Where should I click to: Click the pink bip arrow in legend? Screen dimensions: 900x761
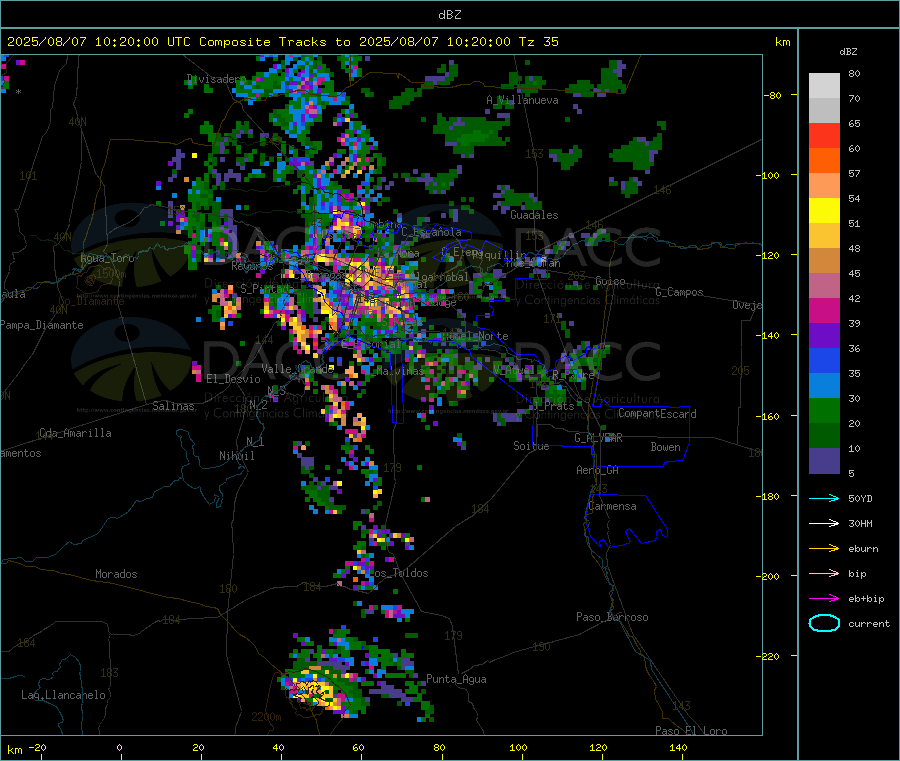pyautogui.click(x=824, y=573)
